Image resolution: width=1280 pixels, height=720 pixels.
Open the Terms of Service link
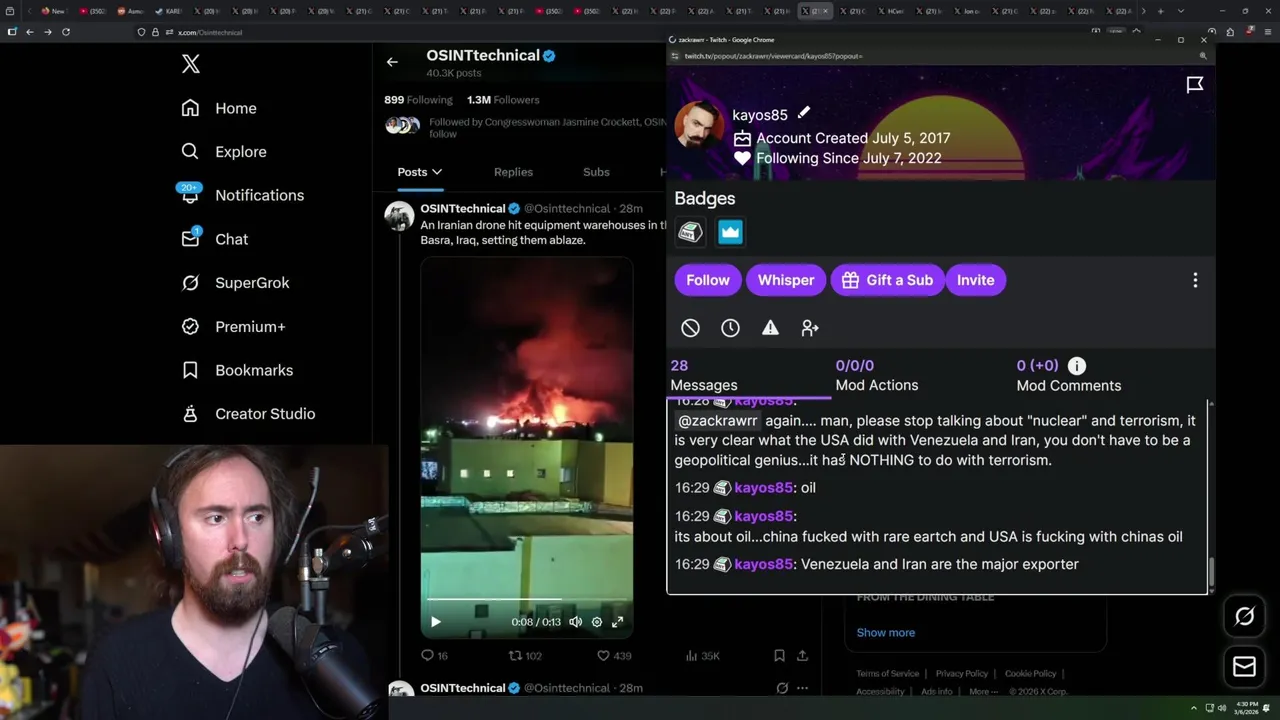(x=887, y=674)
